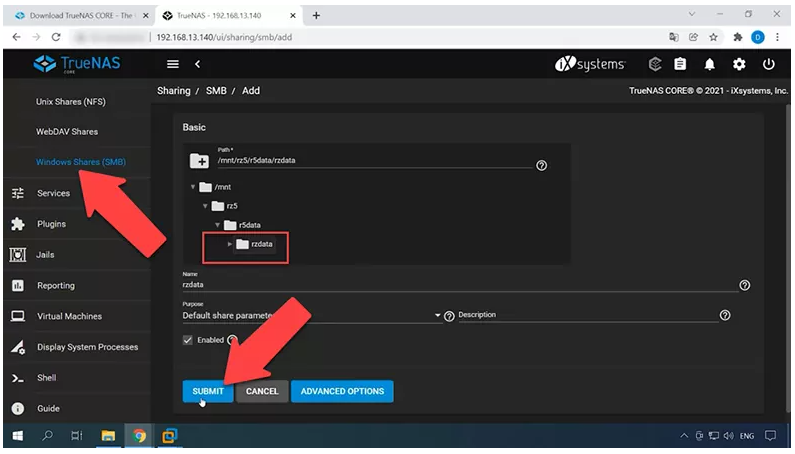Click the Description input field

[588, 315]
